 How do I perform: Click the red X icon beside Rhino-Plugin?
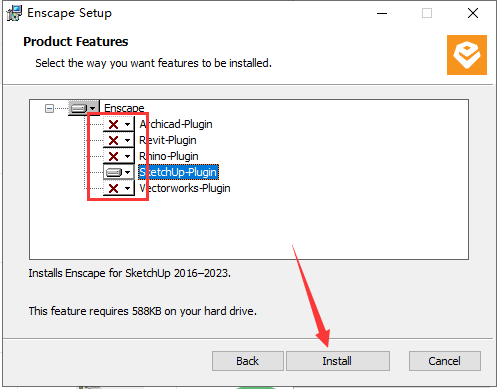tap(113, 156)
